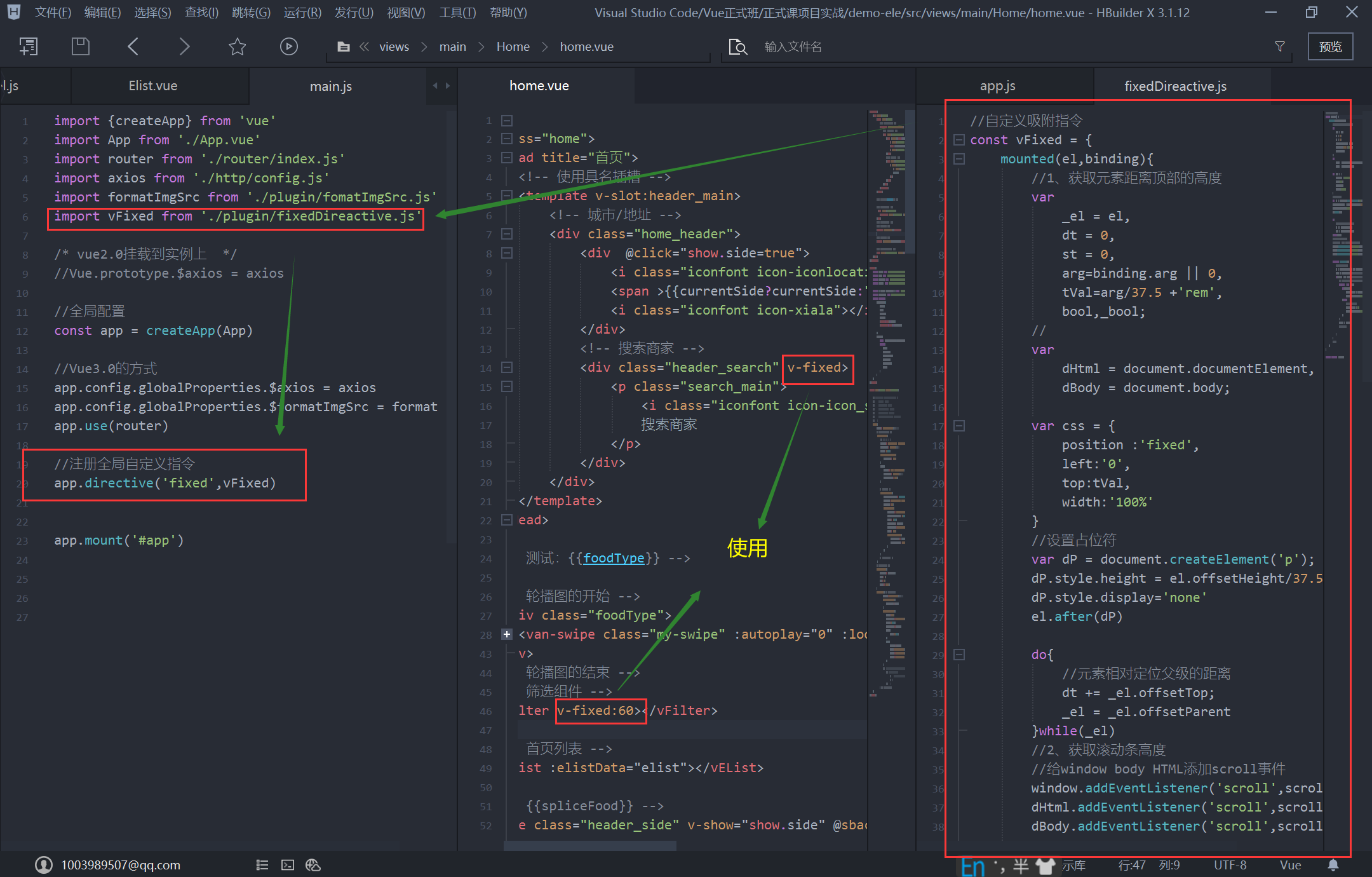Open the terminal icon in status bar
This screenshot has height=877, width=1372.
click(288, 865)
